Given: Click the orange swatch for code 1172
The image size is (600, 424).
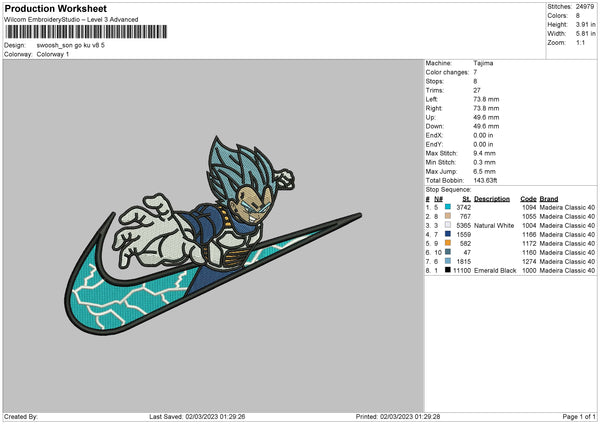Looking at the screenshot, I should [448, 243].
